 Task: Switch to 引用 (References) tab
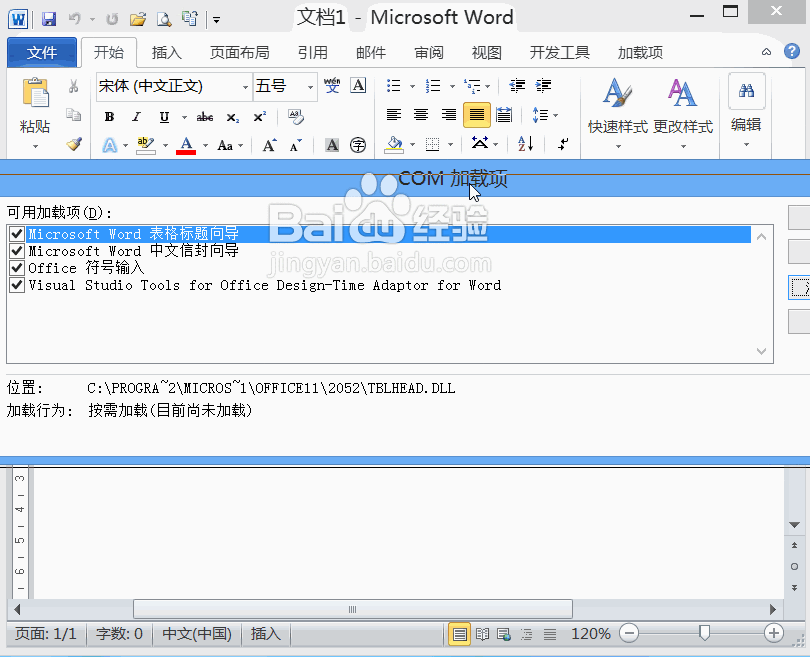point(313,52)
